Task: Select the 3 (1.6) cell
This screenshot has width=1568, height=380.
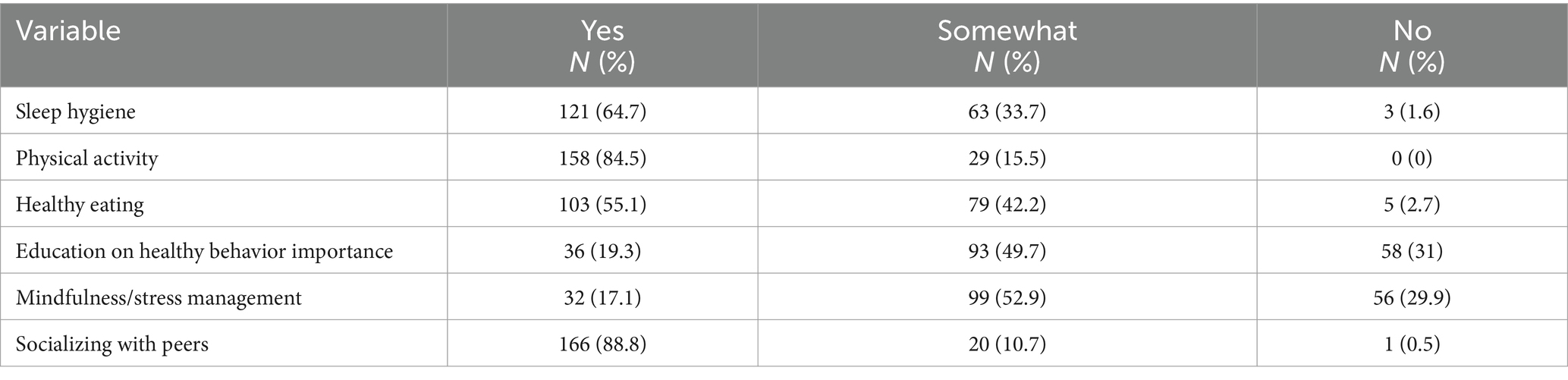Action: [1412, 112]
